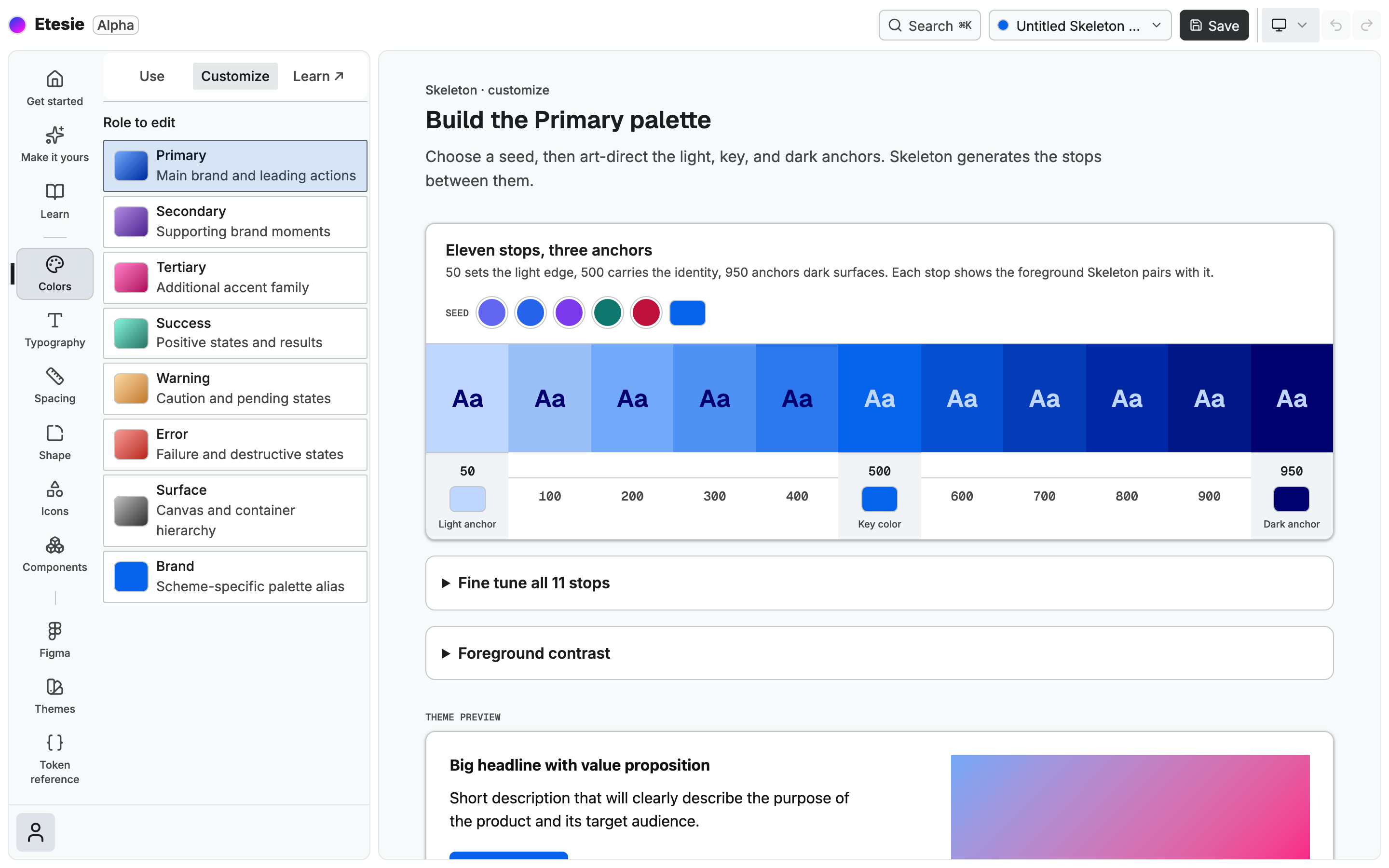
Task: Select the Tertiary role
Action: [x=235, y=277]
